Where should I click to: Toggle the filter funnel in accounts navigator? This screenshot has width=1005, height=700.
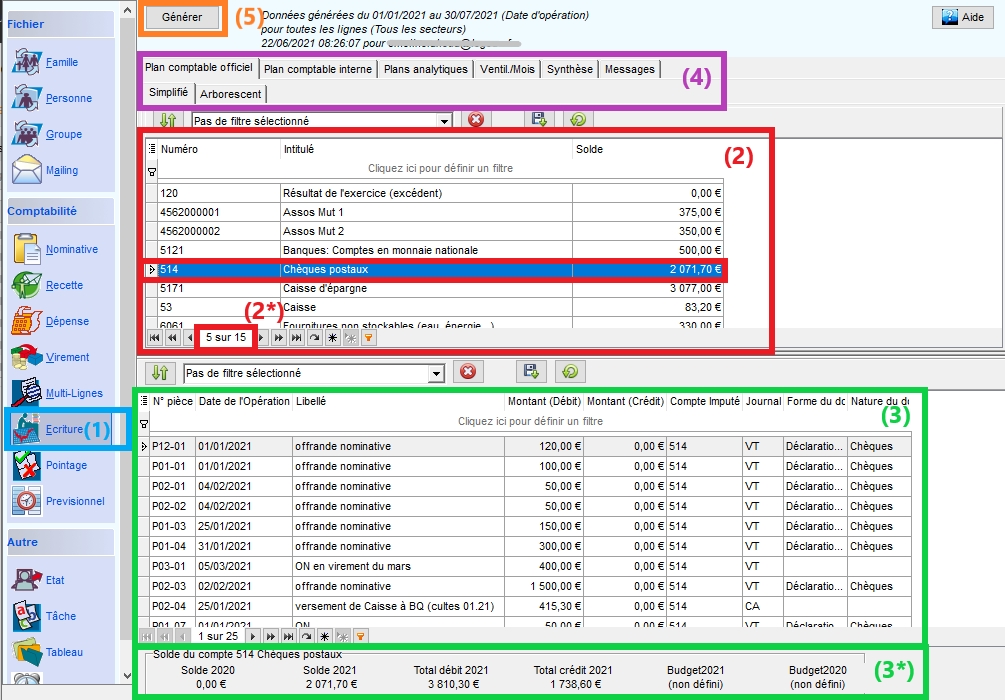point(367,338)
